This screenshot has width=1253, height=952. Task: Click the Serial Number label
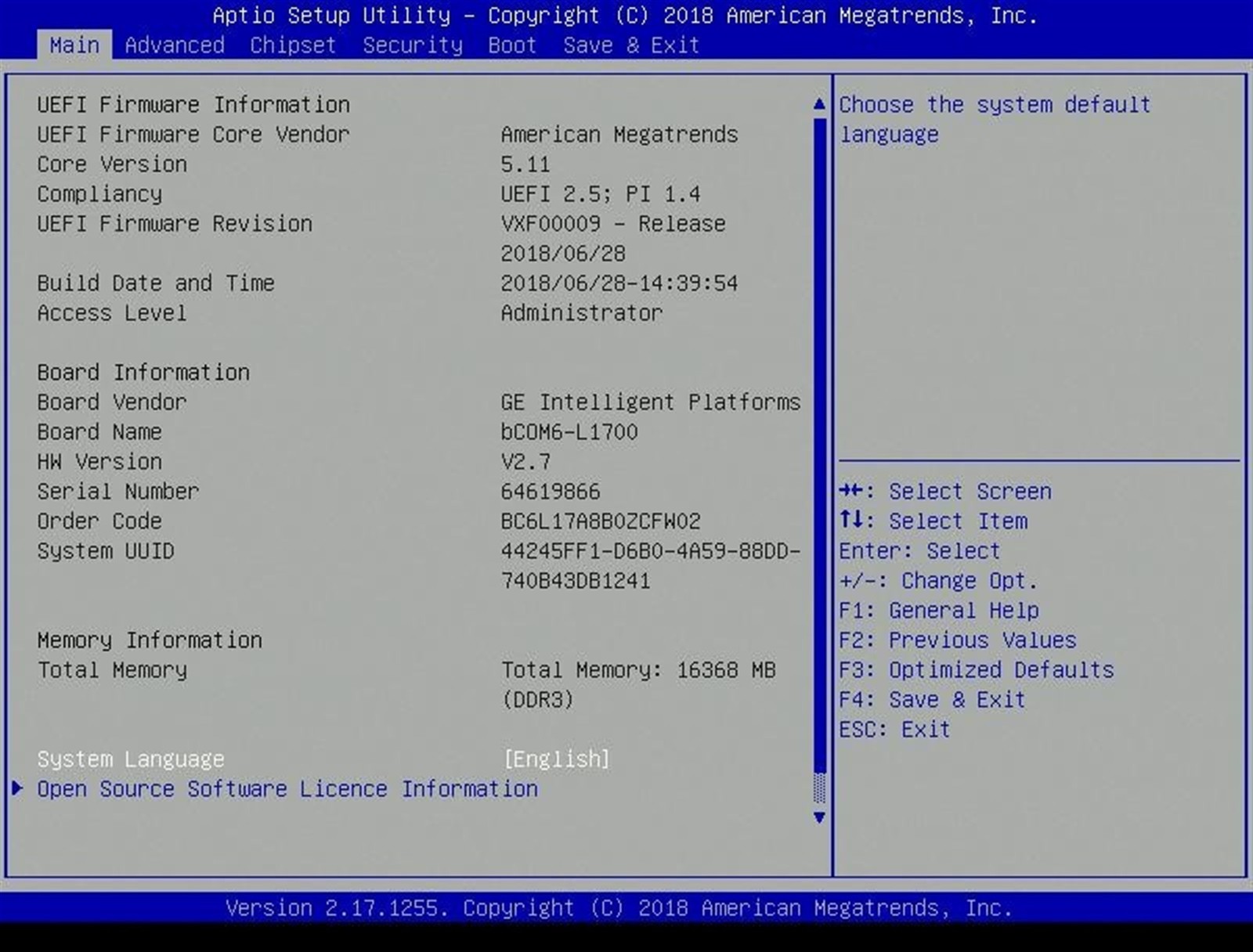[x=118, y=491]
